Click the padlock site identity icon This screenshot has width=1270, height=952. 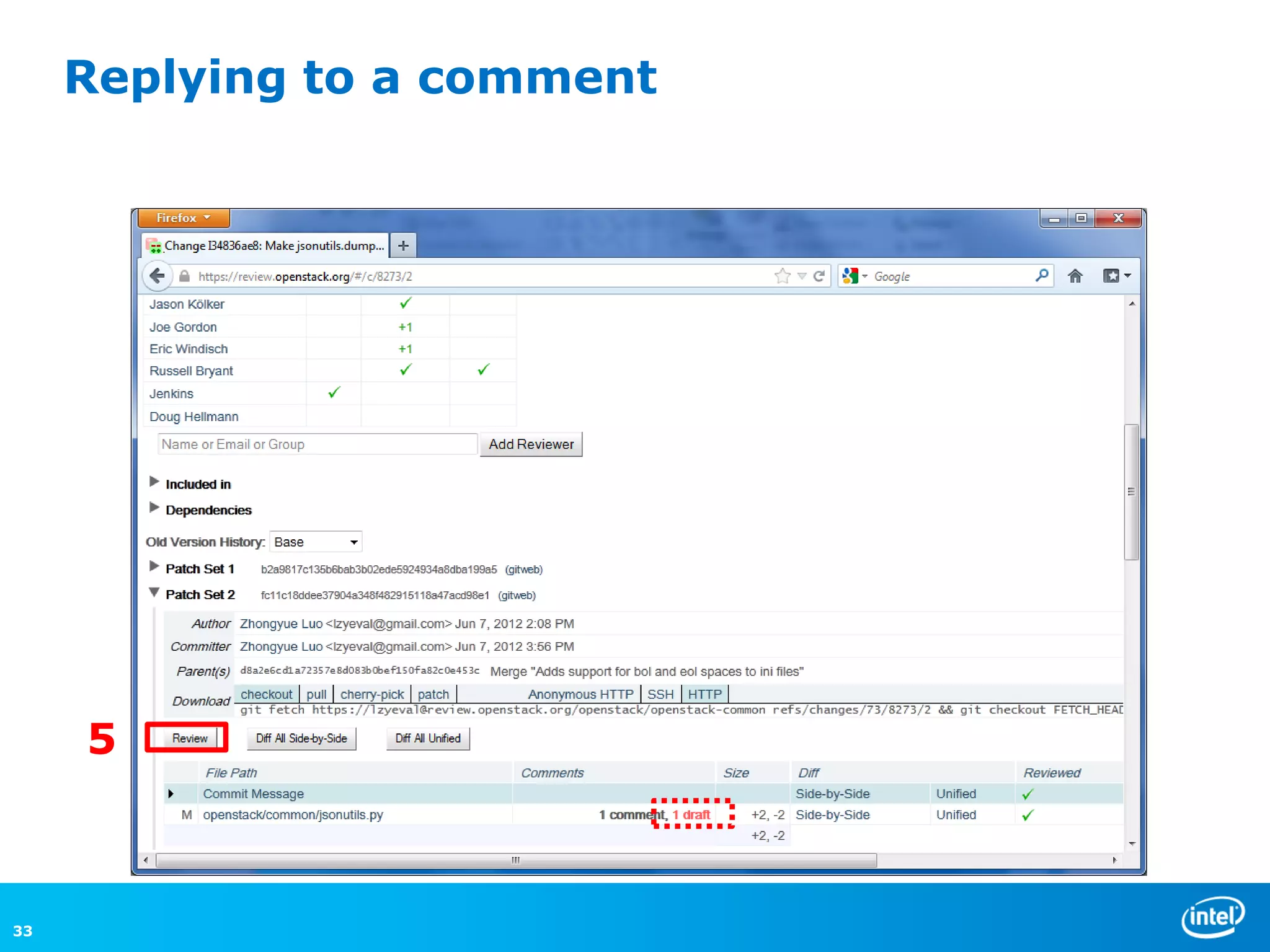coord(184,276)
